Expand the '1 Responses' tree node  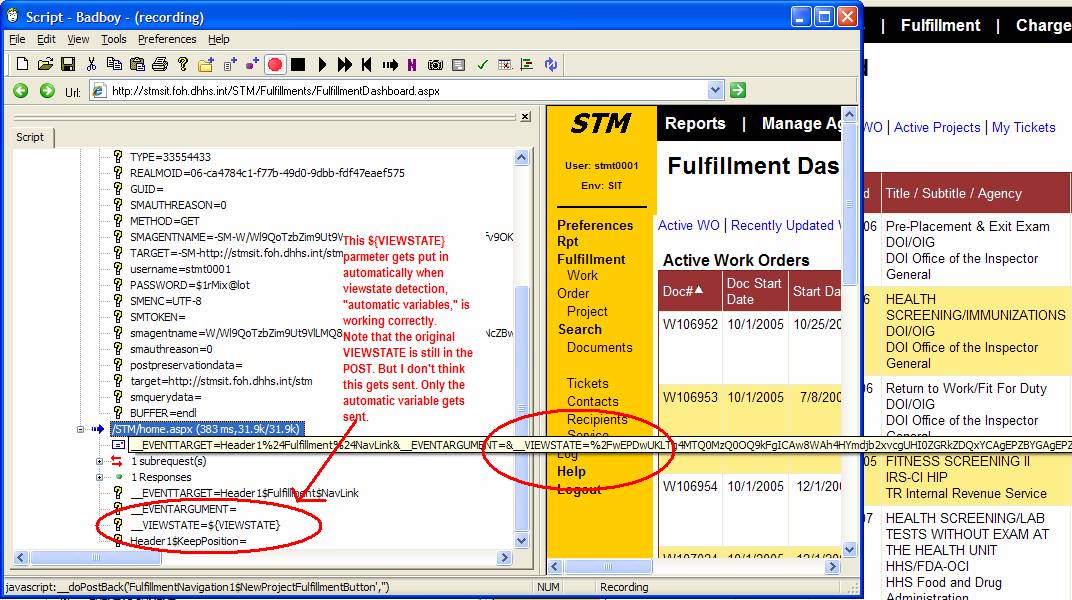(x=99, y=477)
